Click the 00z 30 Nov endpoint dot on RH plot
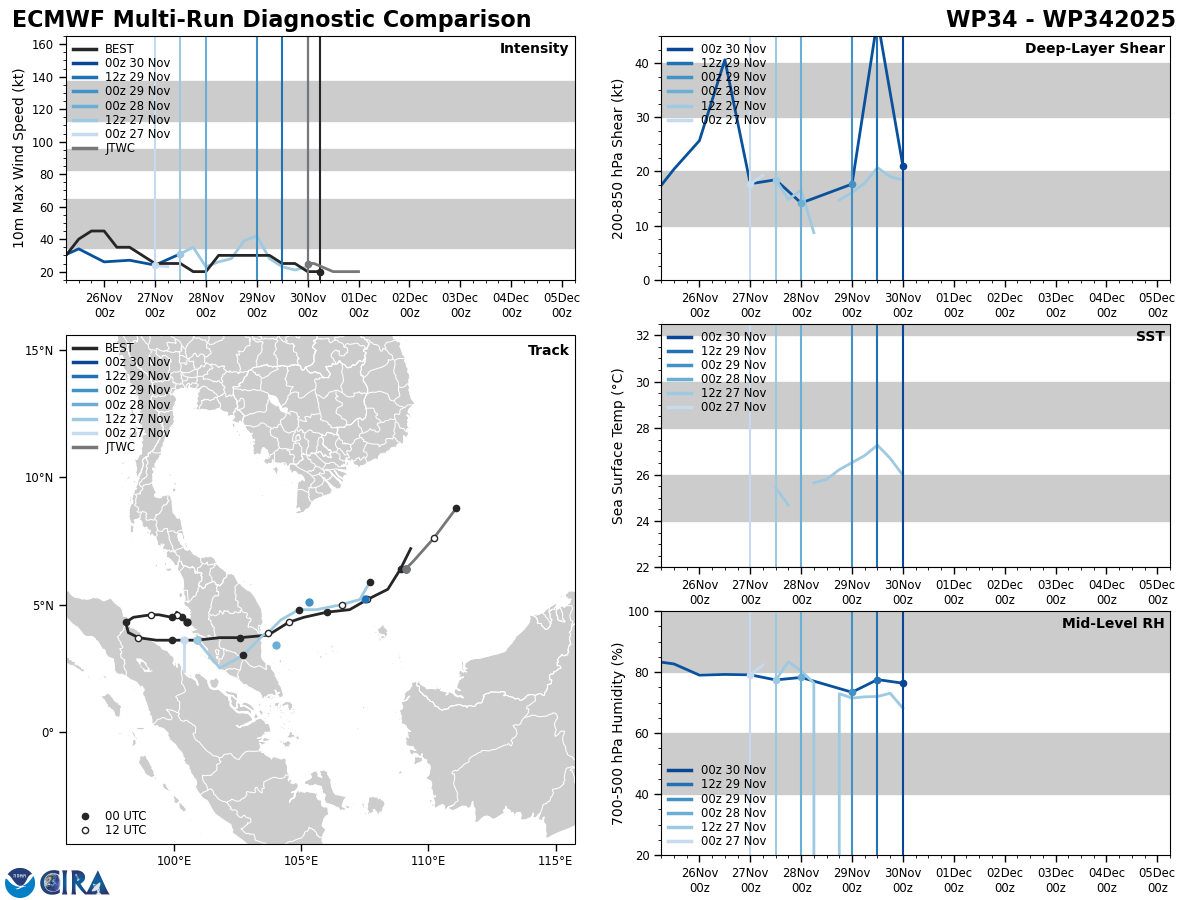 point(903,683)
